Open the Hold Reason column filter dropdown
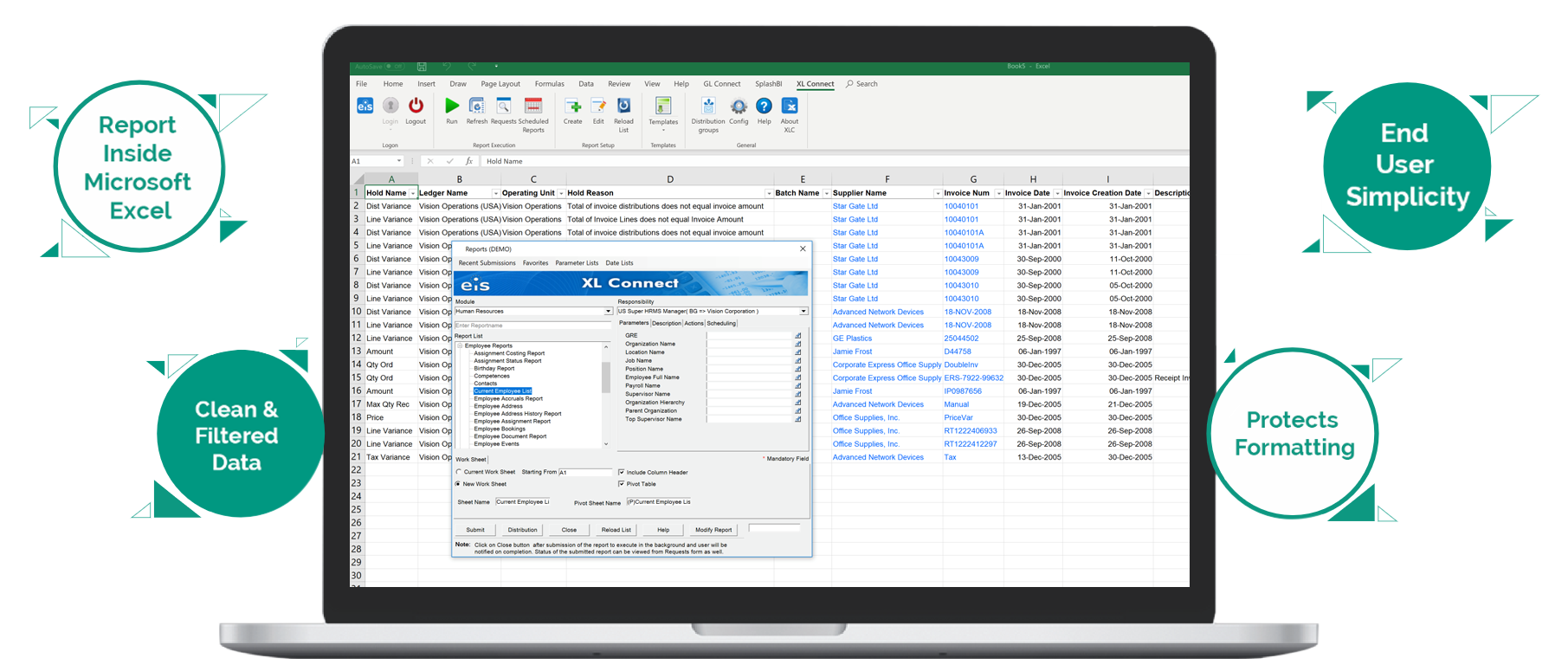Viewport: 1568px width, 671px height. [769, 193]
